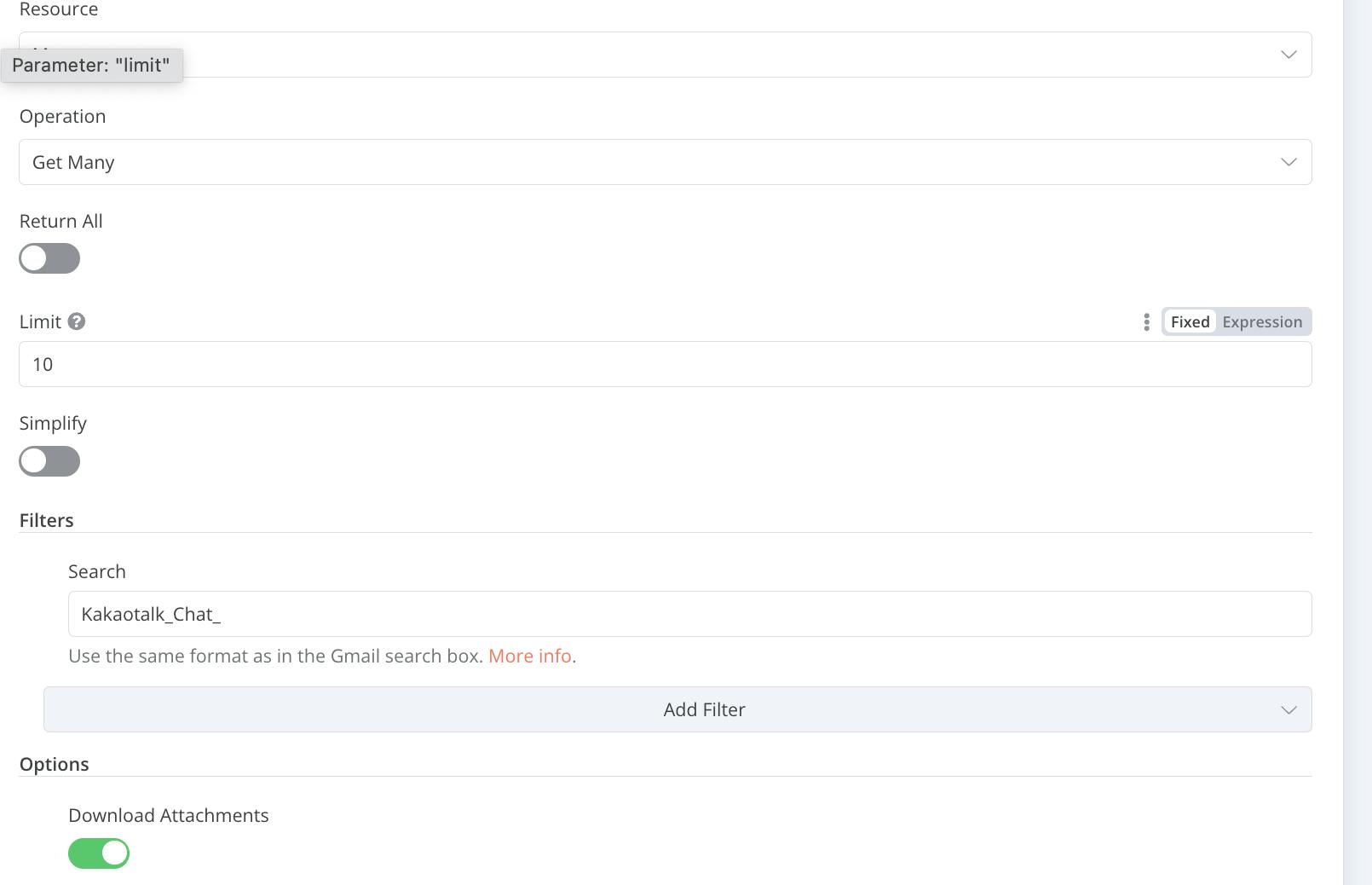Click the Filters section heading
Viewport: 1372px width, 885px height.
coord(47,520)
